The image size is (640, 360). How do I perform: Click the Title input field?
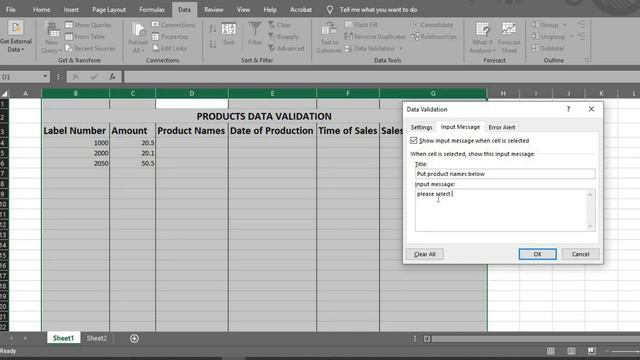pos(505,174)
